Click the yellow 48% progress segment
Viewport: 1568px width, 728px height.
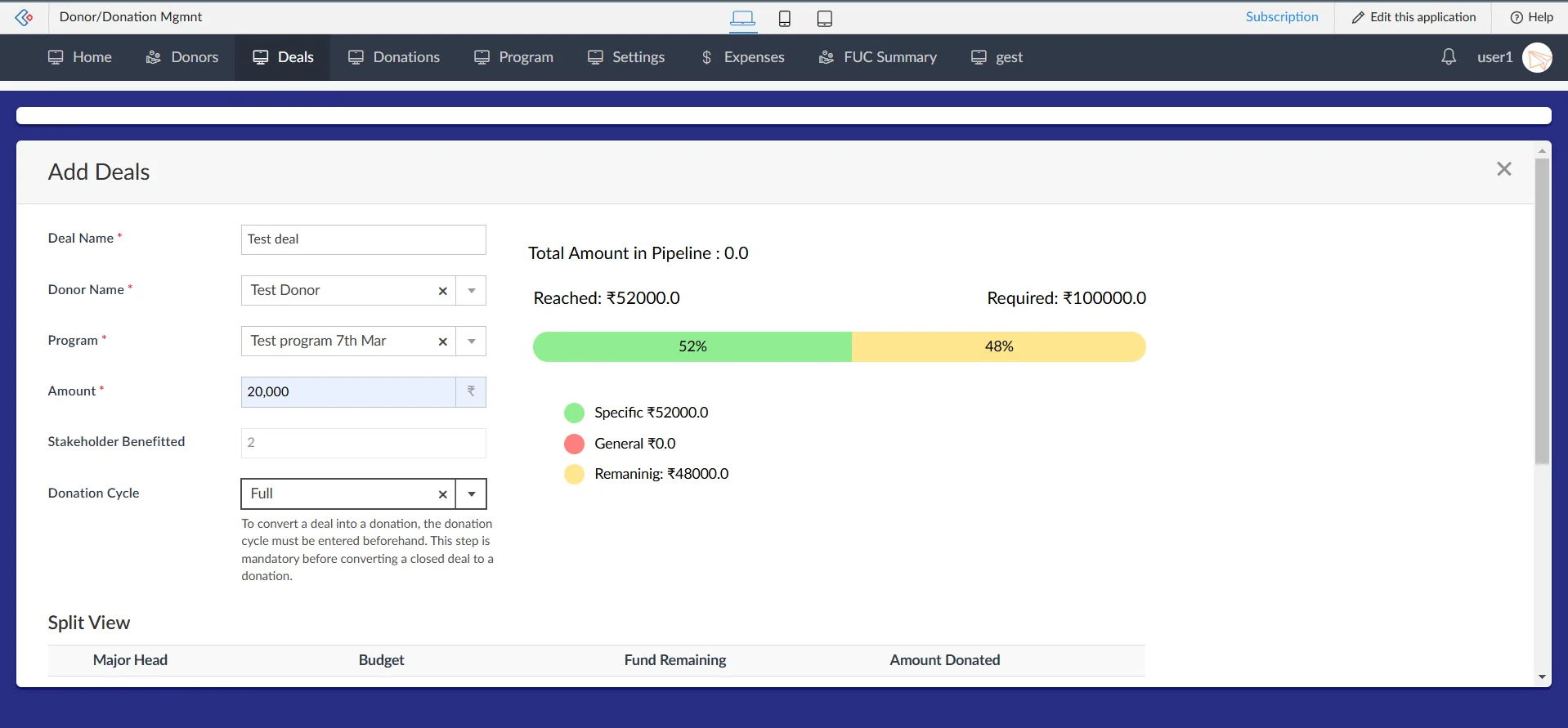(x=999, y=346)
